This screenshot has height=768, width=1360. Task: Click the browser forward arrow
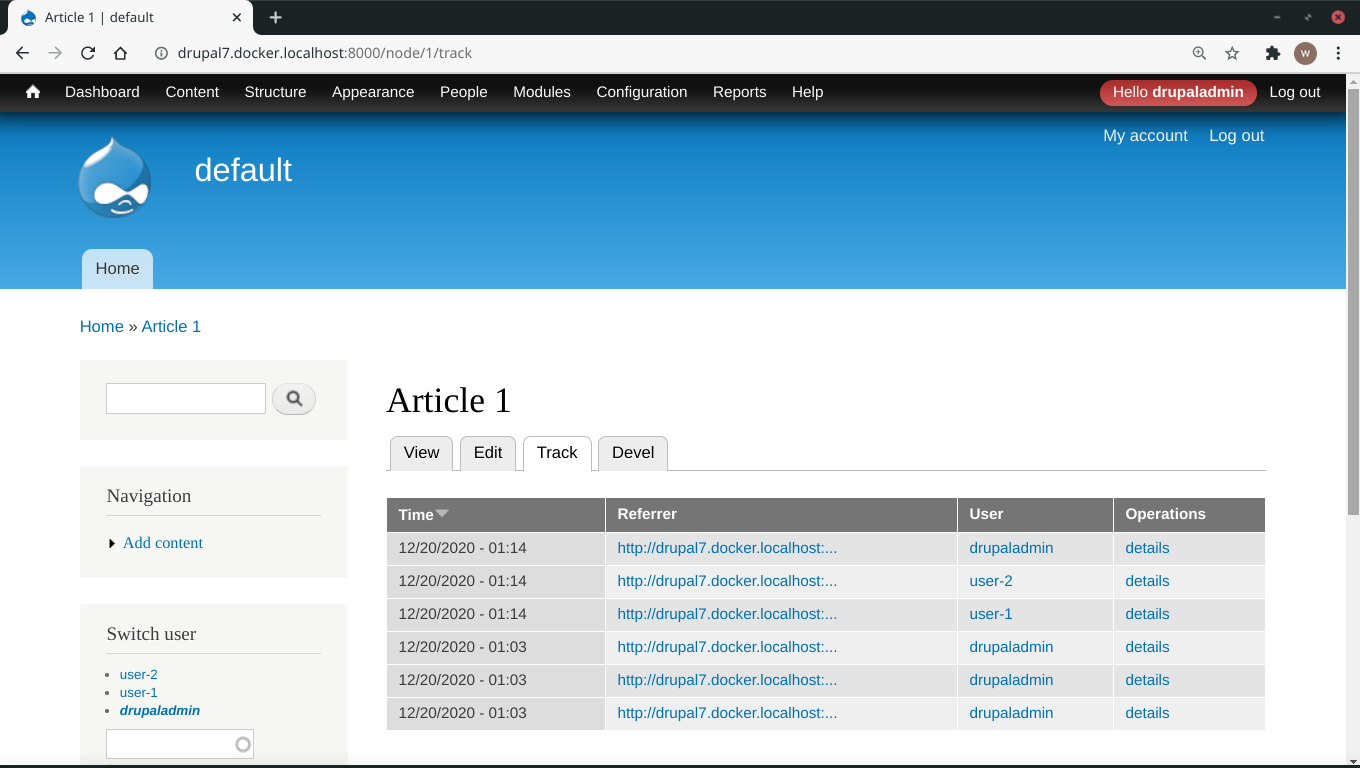(x=55, y=53)
